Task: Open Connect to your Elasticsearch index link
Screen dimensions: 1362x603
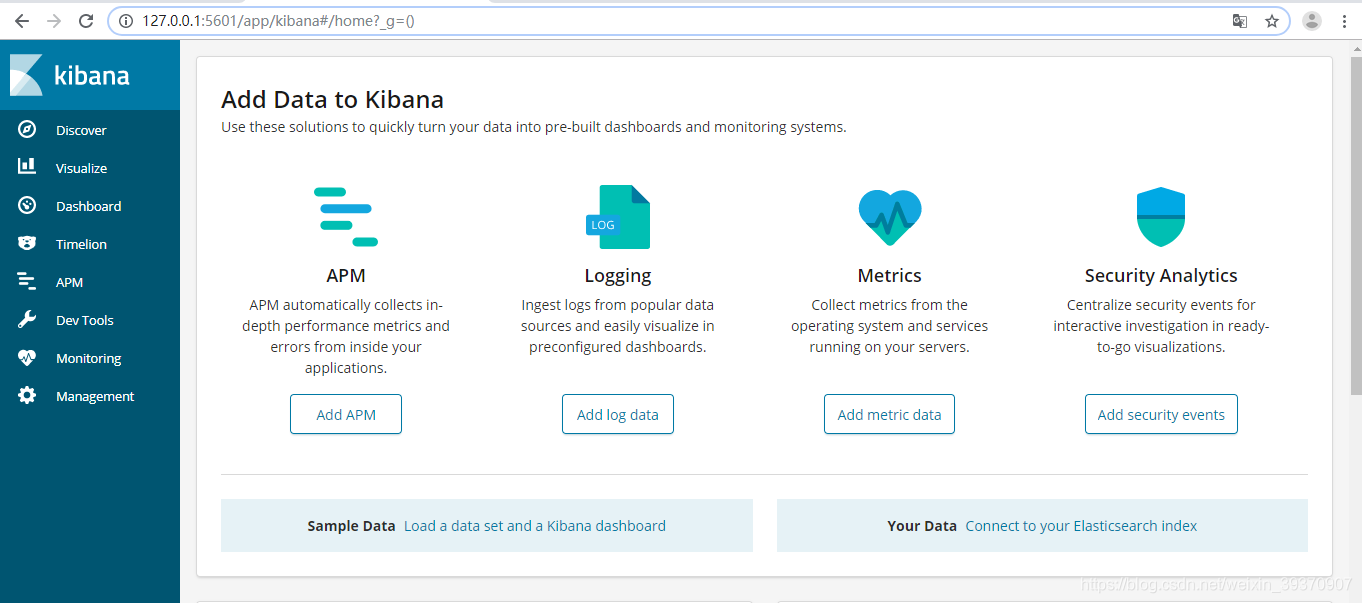Action: [x=1081, y=525]
